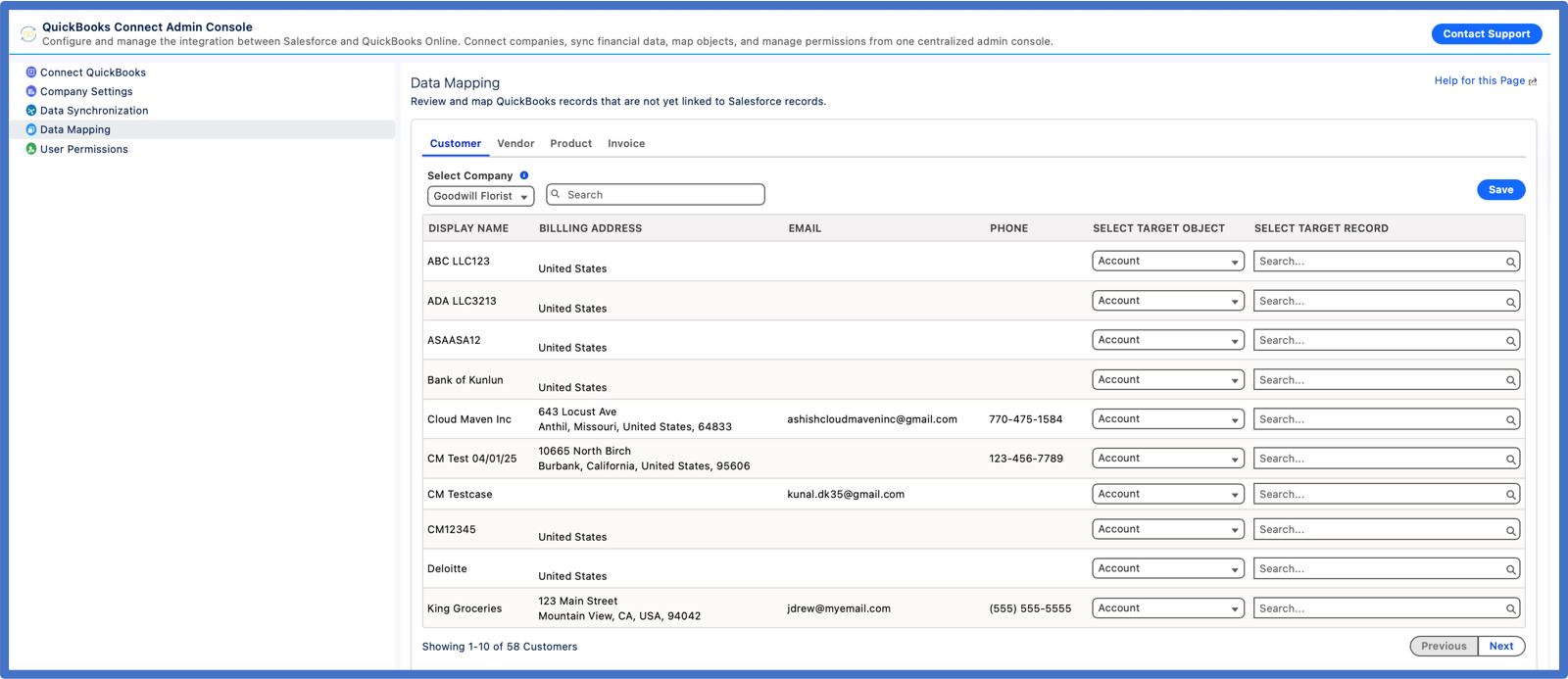Screen dimensions: 1568x679
Task: Click the external link icon beside Help for this Page
Action: [1533, 81]
